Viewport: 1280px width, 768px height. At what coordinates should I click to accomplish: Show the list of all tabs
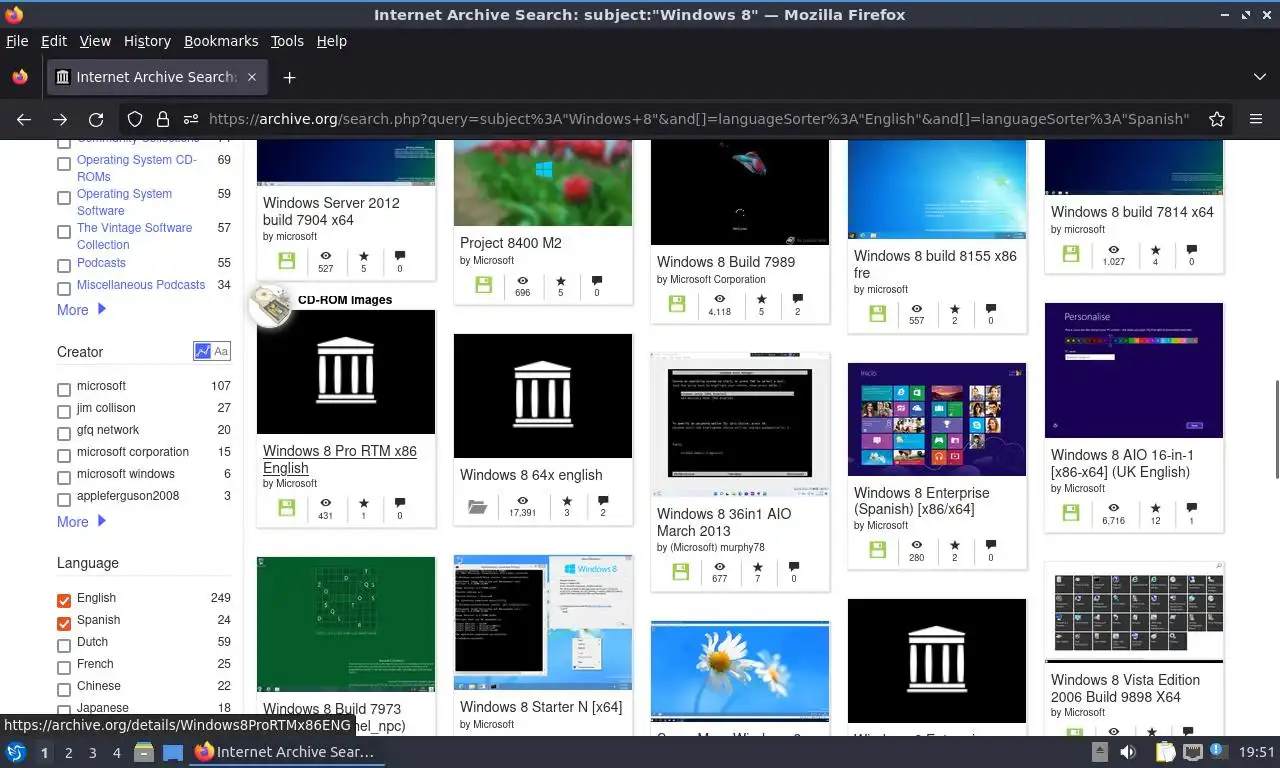(x=1260, y=77)
